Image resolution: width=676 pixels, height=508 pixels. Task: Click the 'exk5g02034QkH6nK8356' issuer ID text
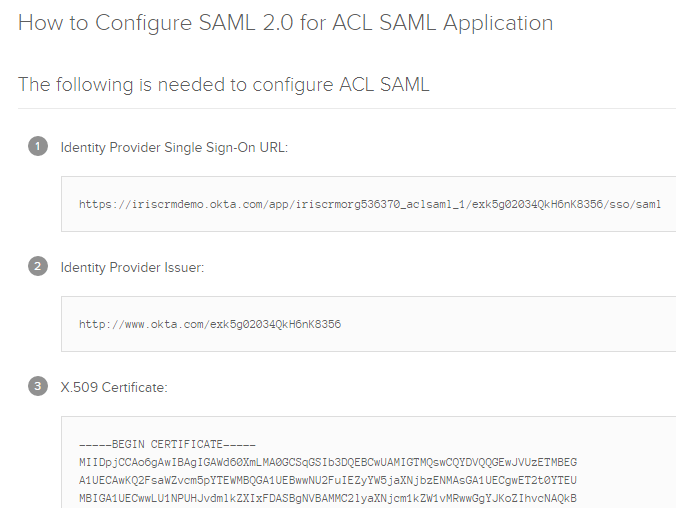click(x=275, y=324)
